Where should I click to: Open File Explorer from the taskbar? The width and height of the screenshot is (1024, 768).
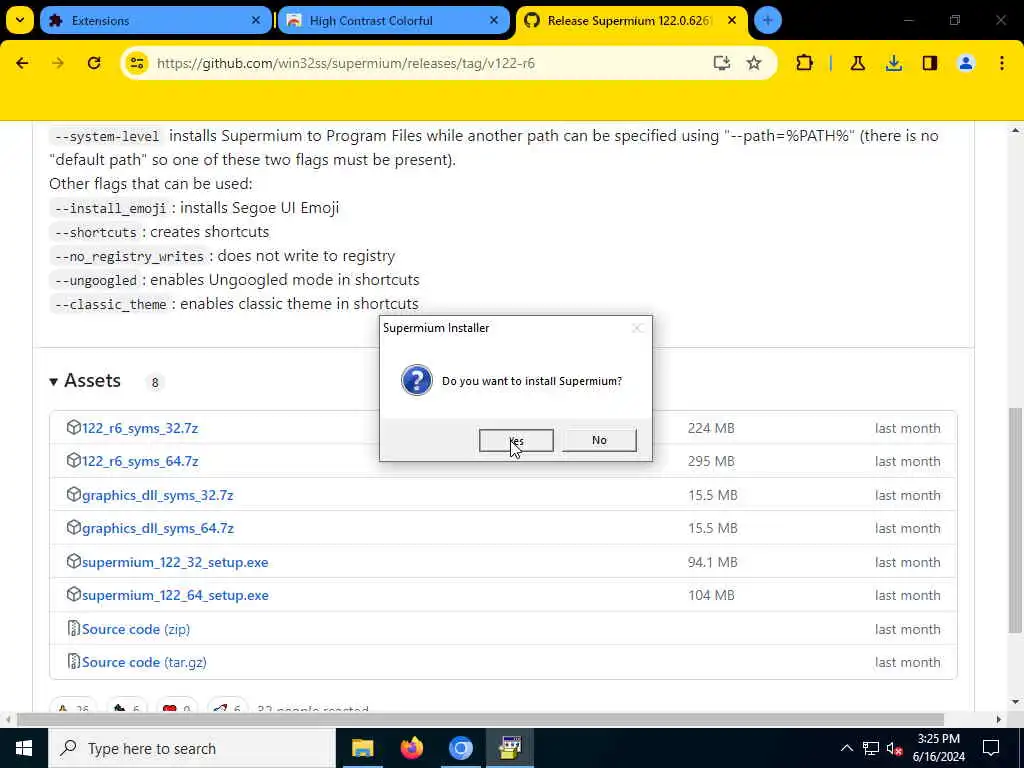click(362, 748)
